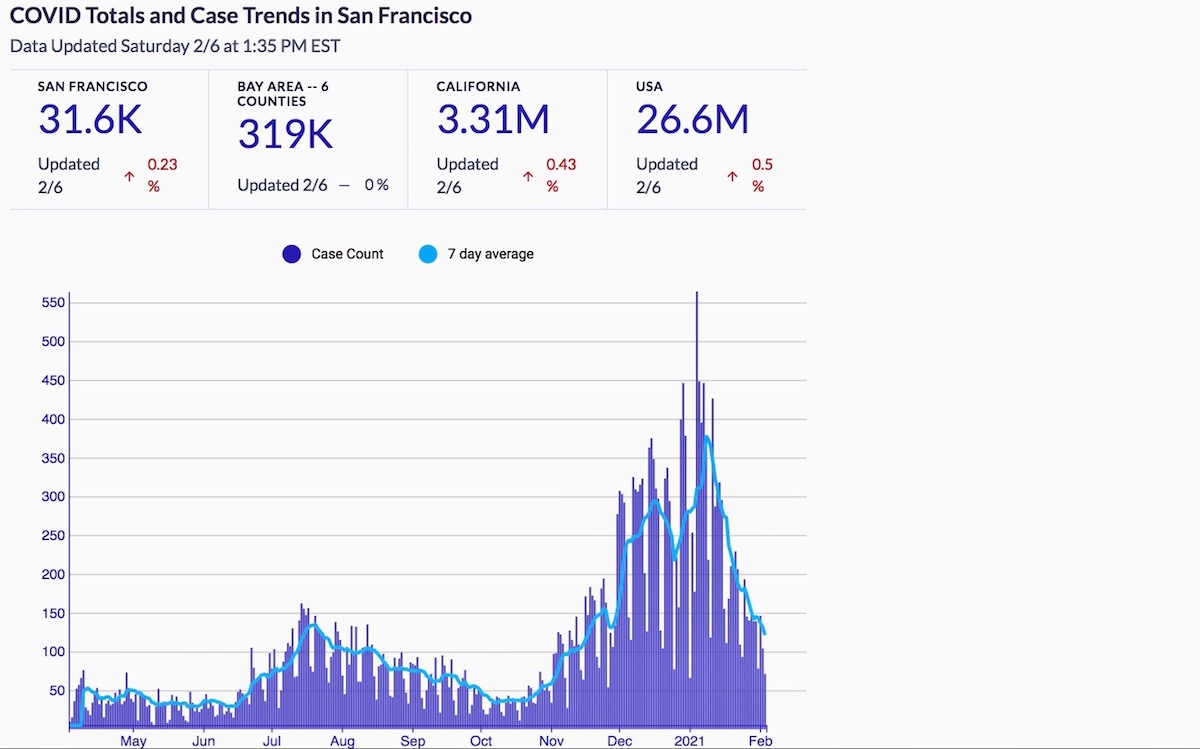
Task: Click the USA red up arrow
Action: 732,176
